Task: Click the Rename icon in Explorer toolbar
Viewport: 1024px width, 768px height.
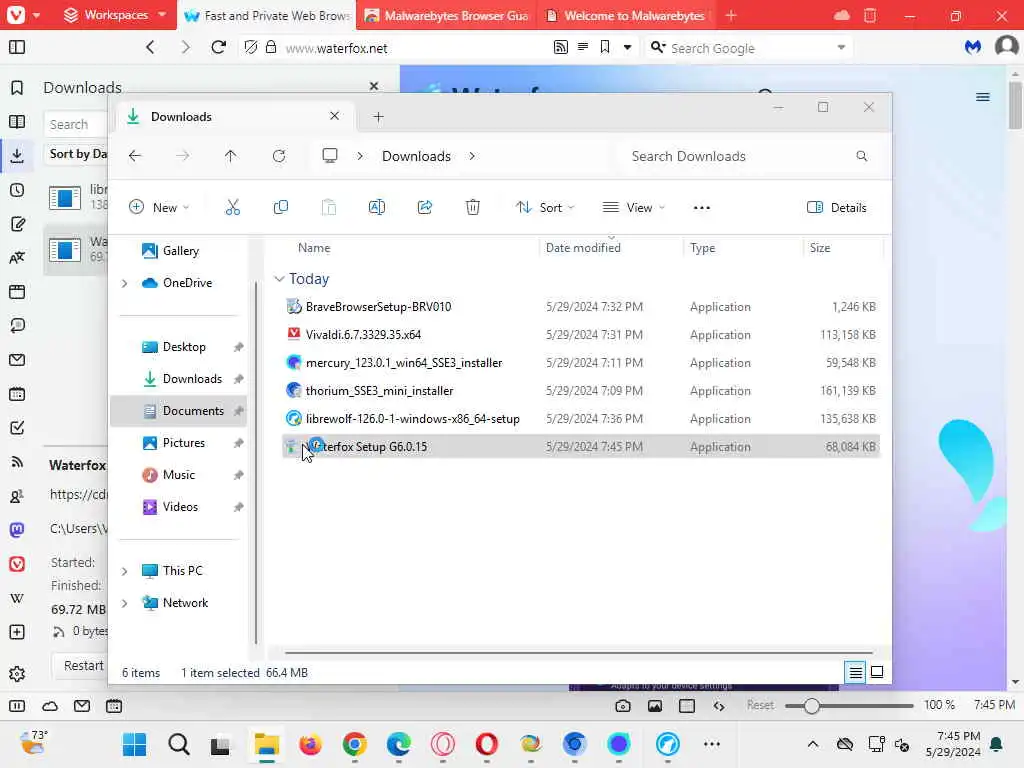Action: 377,208
